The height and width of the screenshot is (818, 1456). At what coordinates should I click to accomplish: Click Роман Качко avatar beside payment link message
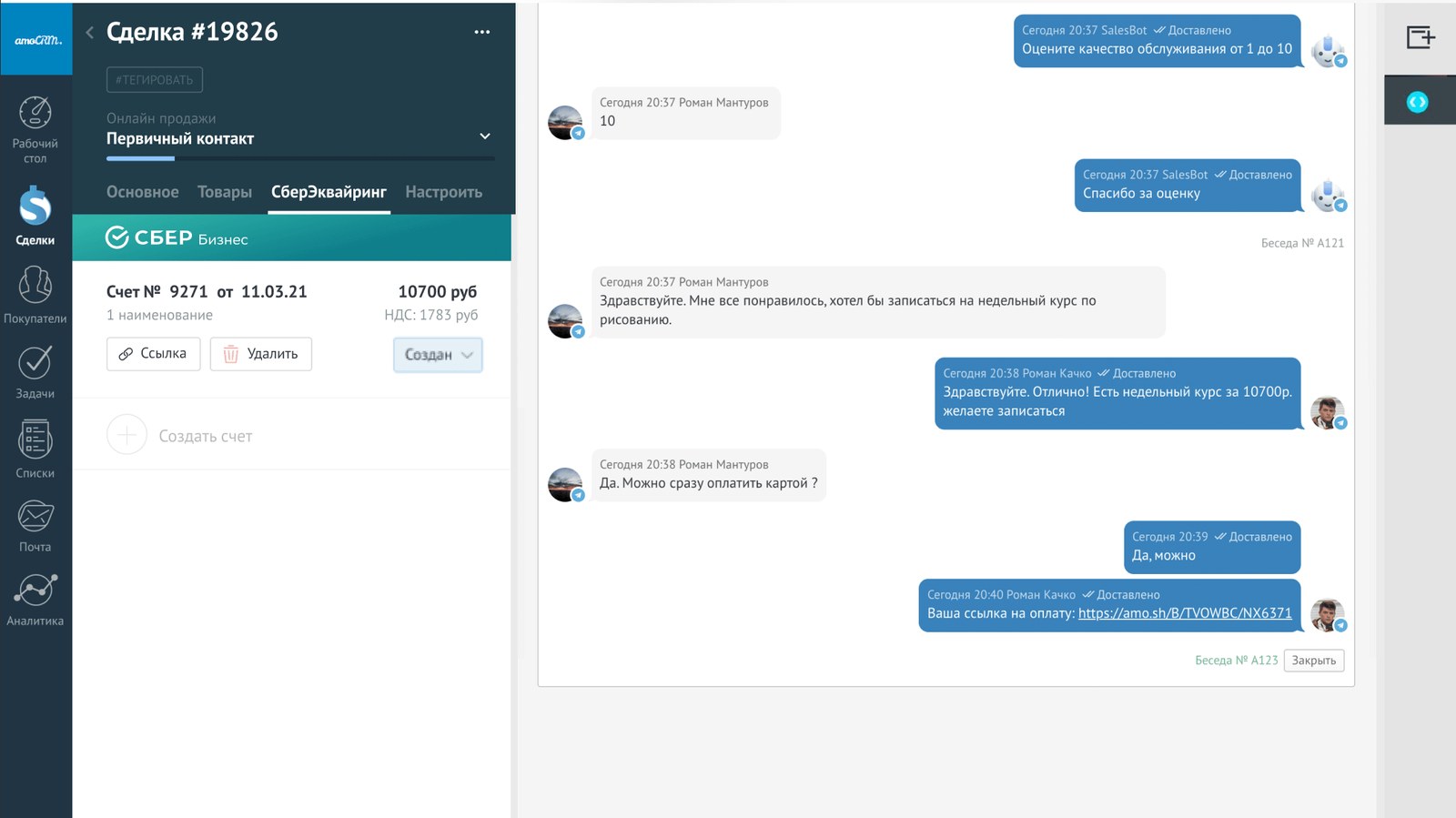coord(1328,615)
